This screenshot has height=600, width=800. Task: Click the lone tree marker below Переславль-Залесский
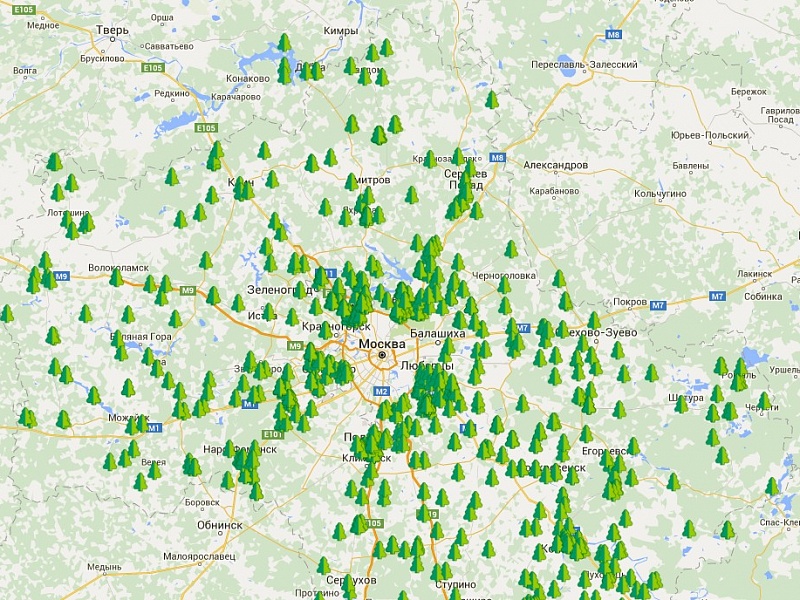[492, 100]
